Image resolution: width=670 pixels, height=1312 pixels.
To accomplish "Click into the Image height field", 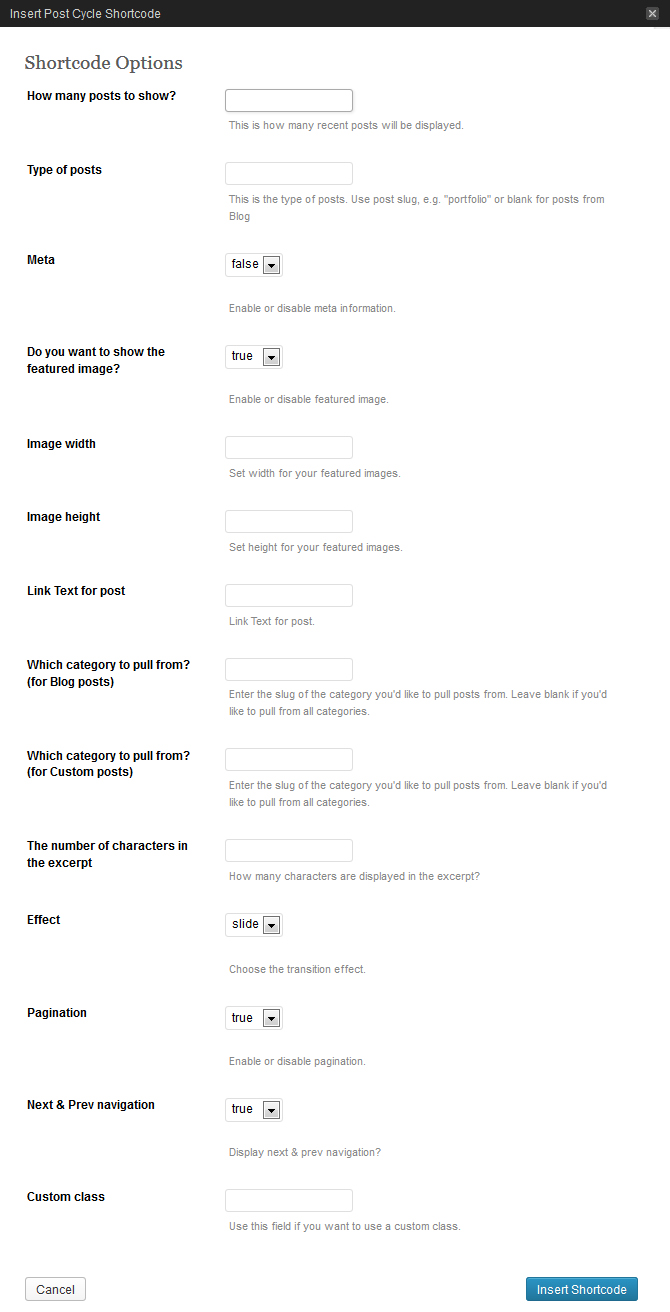I will [x=289, y=521].
